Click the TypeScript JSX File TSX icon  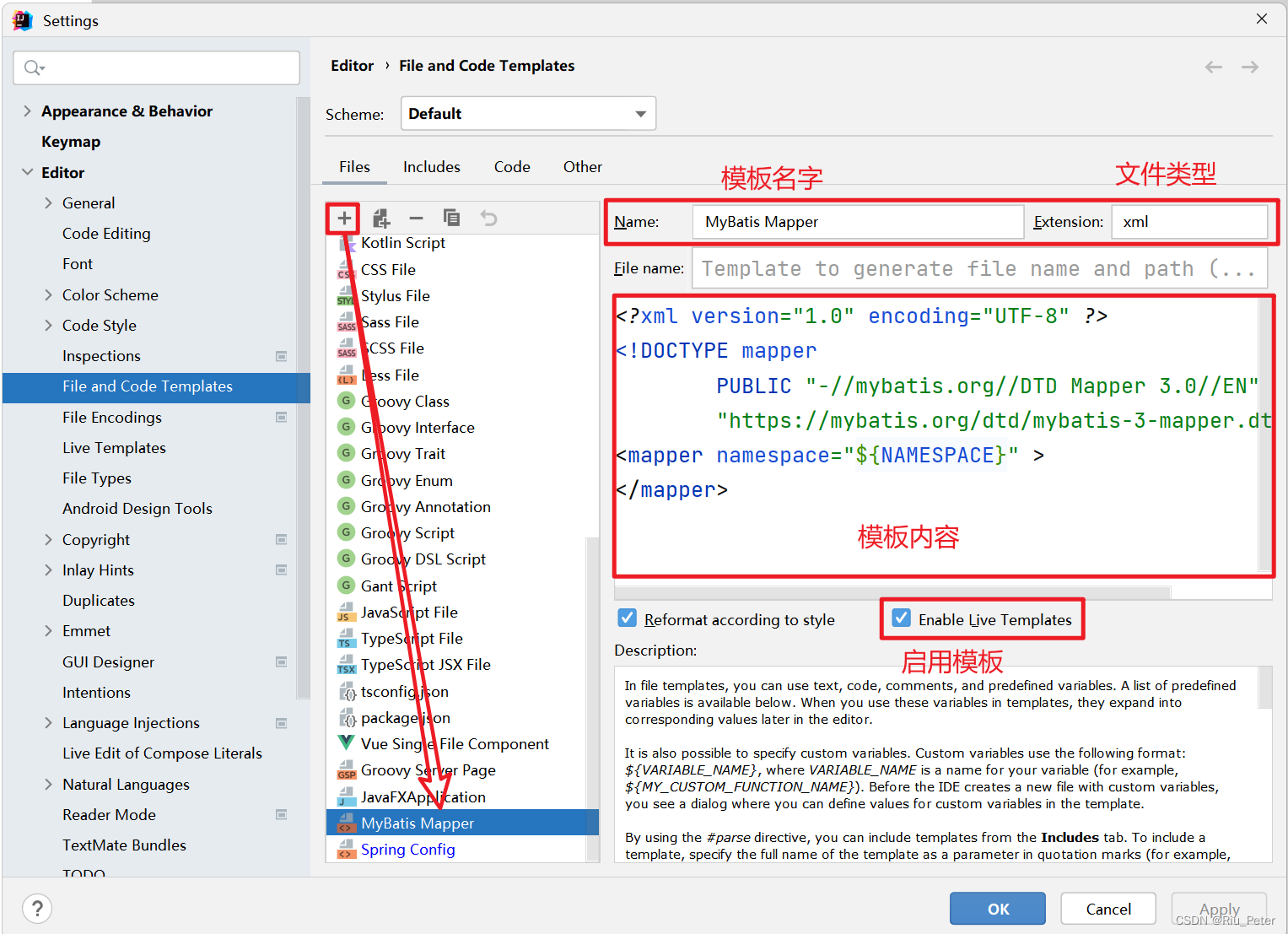coord(346,665)
